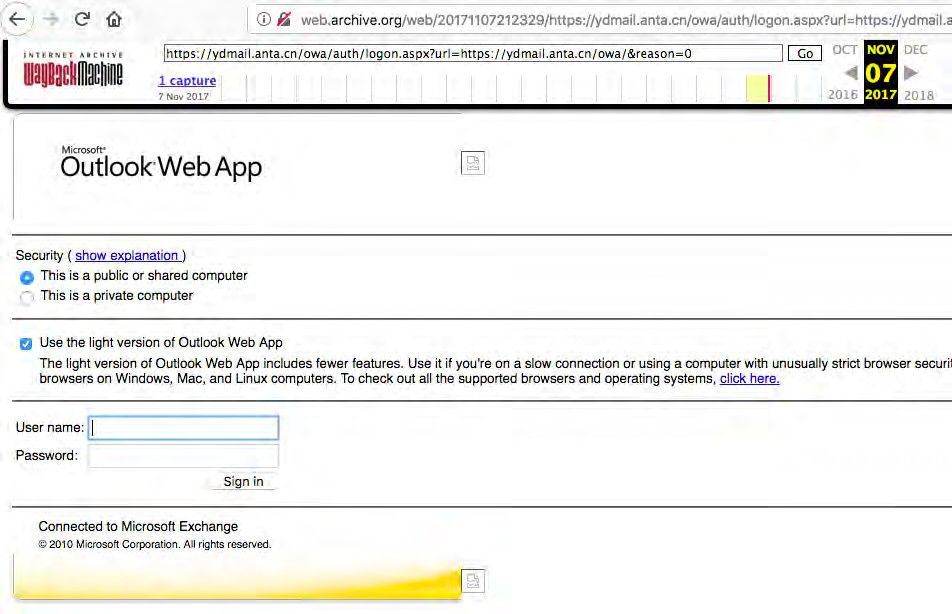Click the highlighted 2017 timeline capture marker
This screenshot has height=614, width=952.
pos(758,89)
